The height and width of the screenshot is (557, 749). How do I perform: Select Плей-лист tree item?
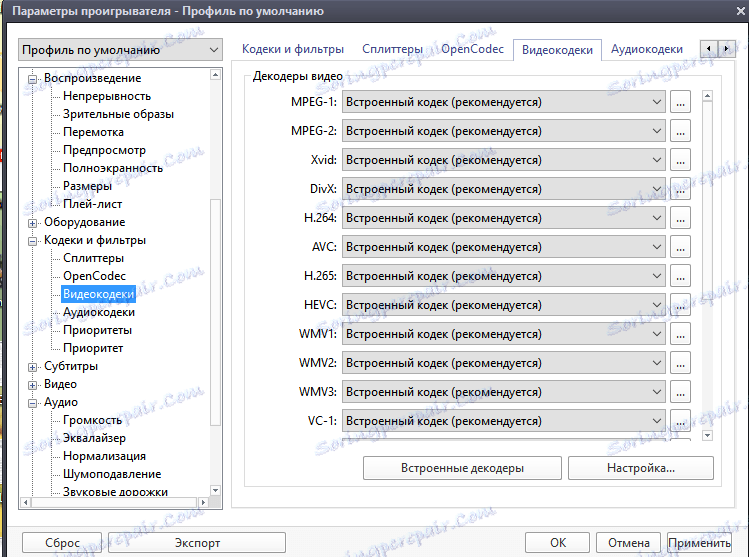pos(92,204)
